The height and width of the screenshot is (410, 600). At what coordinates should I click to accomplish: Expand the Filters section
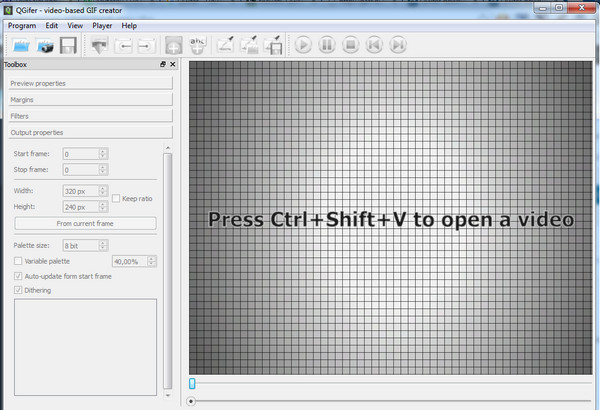click(x=89, y=116)
